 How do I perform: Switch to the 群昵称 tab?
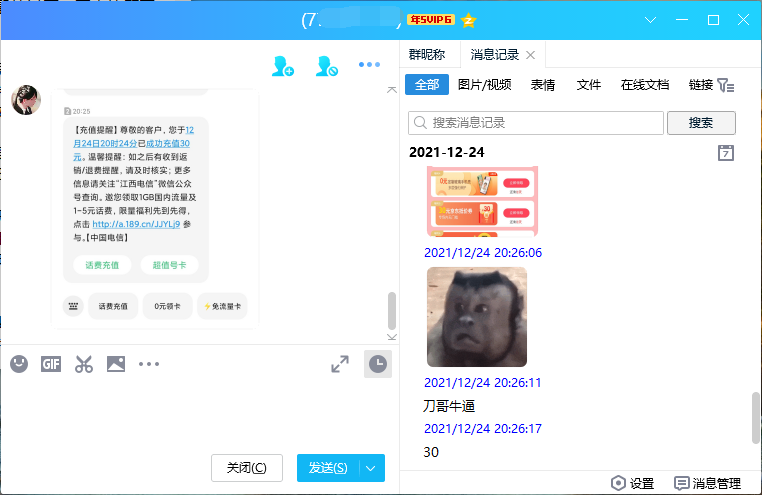(427, 54)
